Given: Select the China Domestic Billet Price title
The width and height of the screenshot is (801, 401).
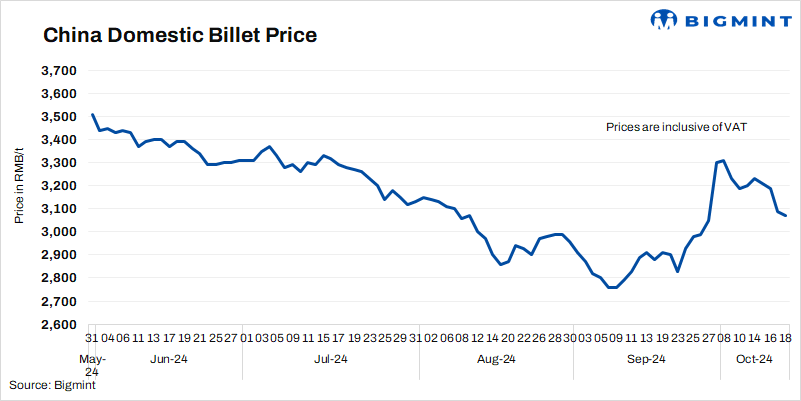Looking at the screenshot, I should tap(179, 36).
